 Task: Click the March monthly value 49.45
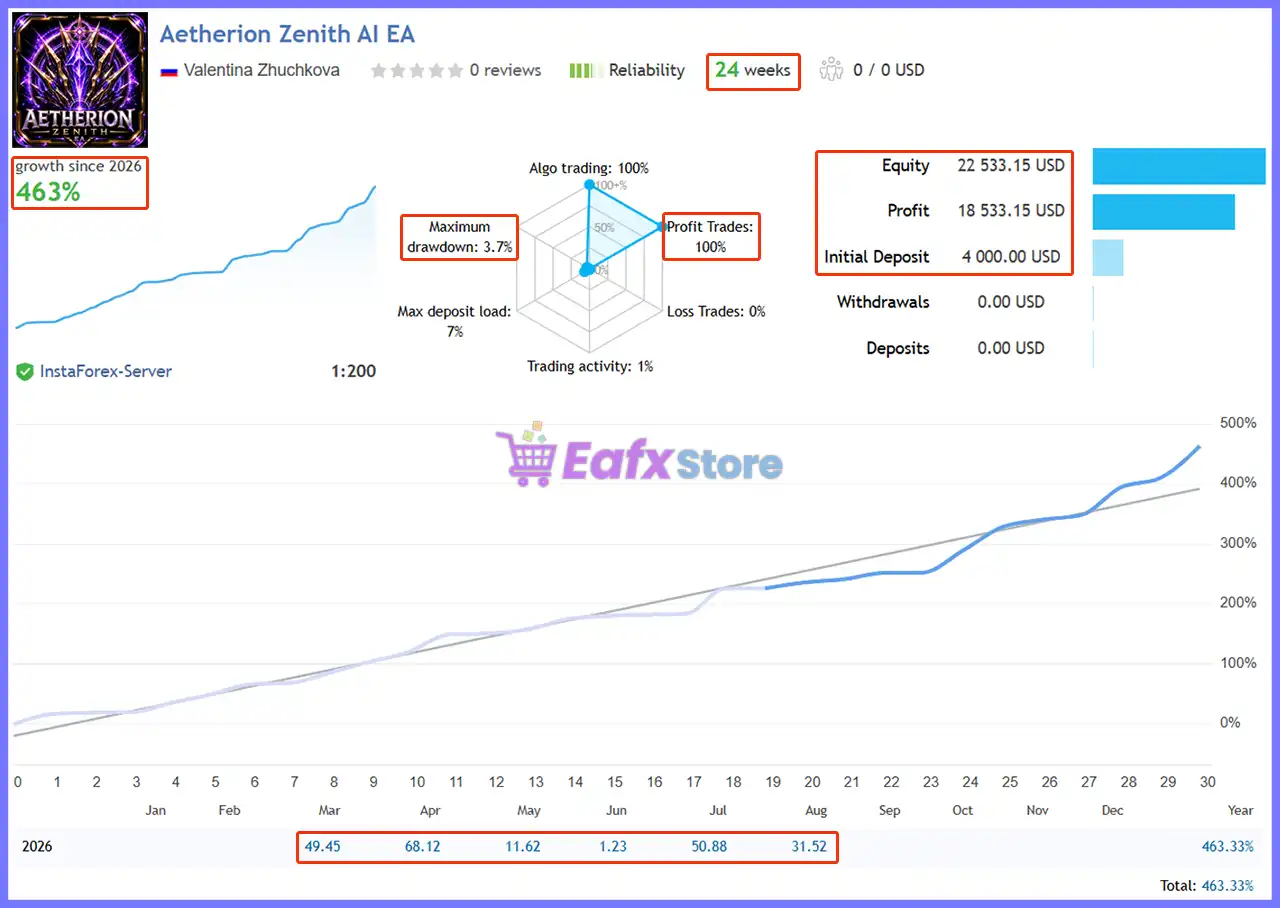(322, 846)
